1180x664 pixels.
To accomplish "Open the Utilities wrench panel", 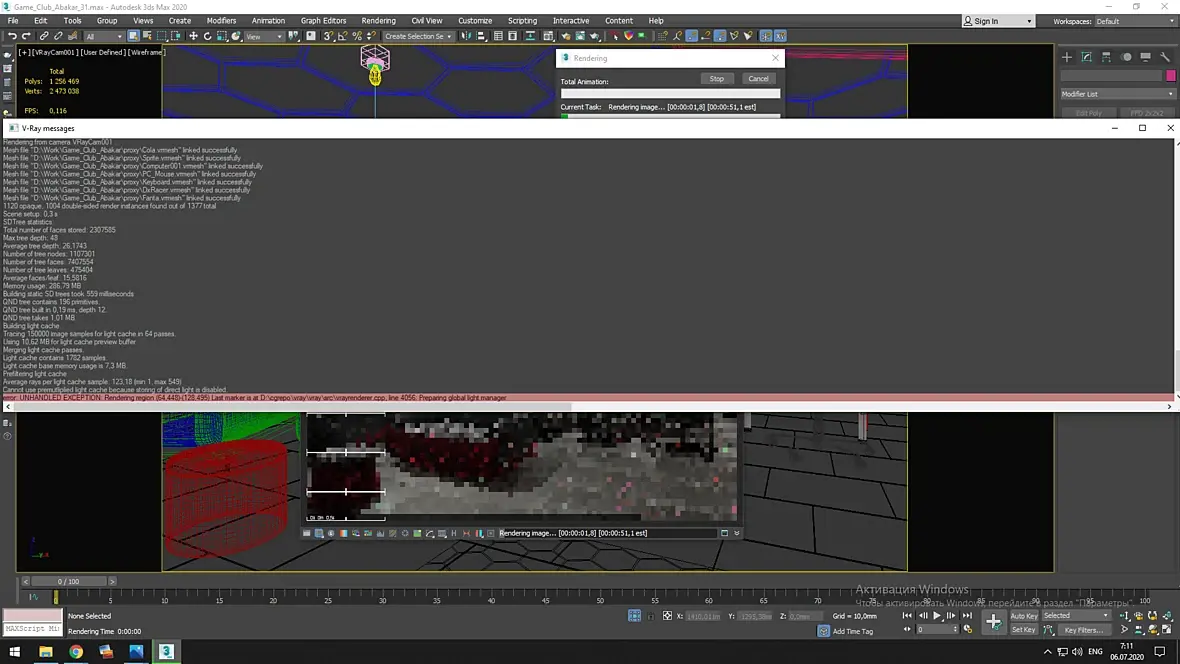I will (x=1165, y=57).
